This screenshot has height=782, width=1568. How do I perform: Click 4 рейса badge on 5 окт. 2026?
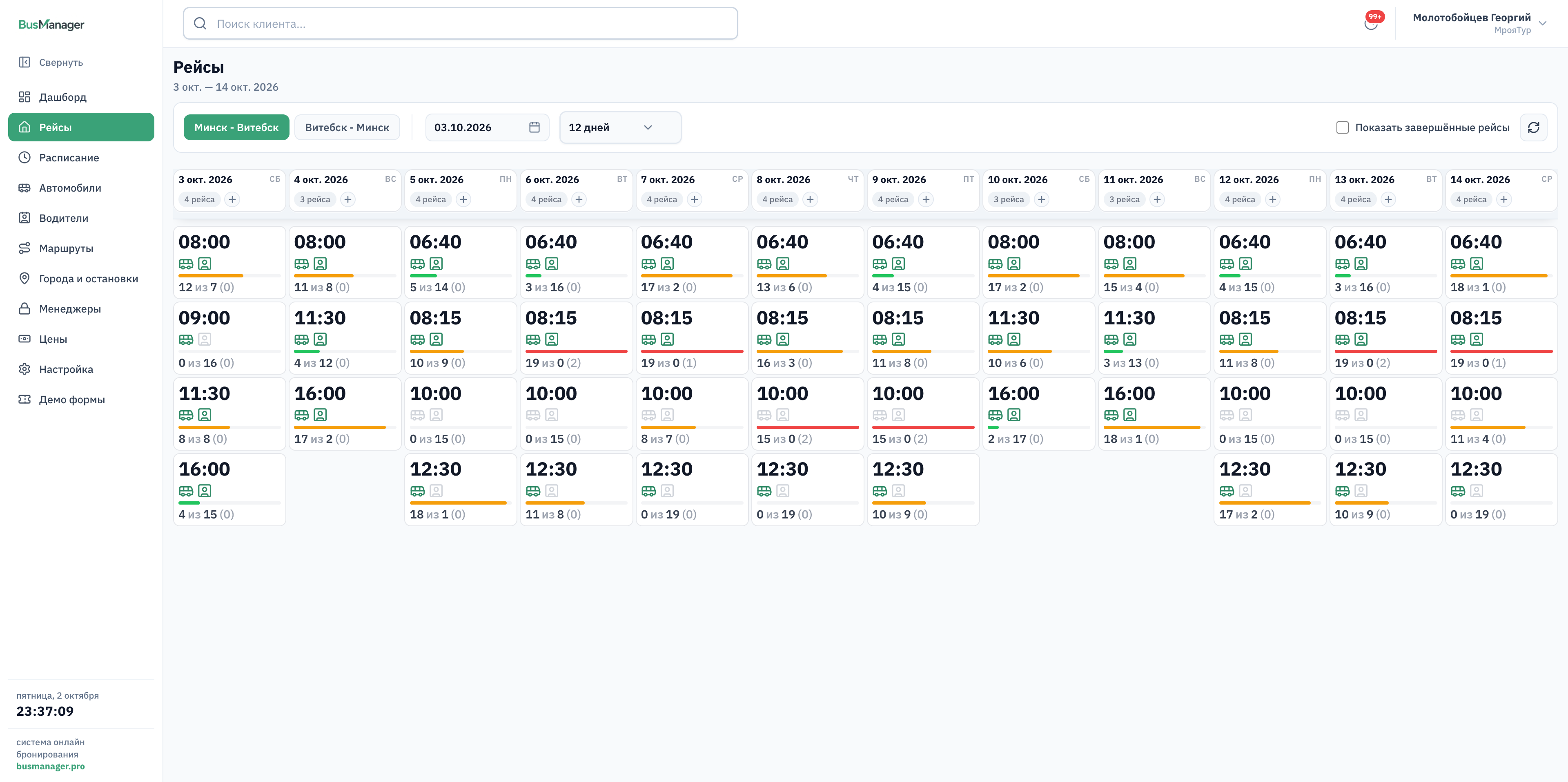pyautogui.click(x=430, y=199)
